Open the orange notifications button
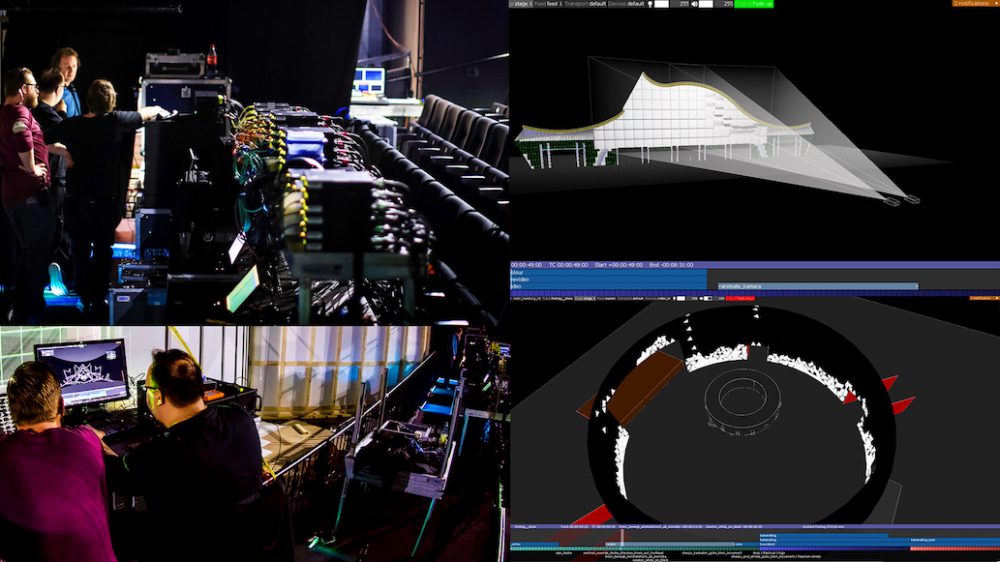The image size is (1000, 562). (974, 4)
